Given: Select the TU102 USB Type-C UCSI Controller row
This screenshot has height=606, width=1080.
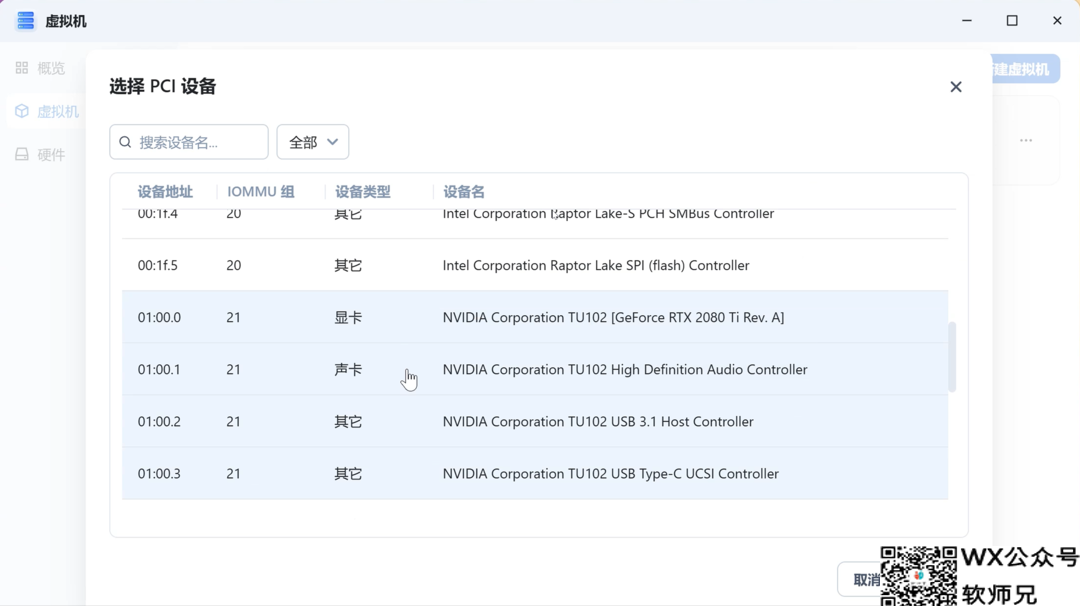Looking at the screenshot, I should [x=534, y=474].
